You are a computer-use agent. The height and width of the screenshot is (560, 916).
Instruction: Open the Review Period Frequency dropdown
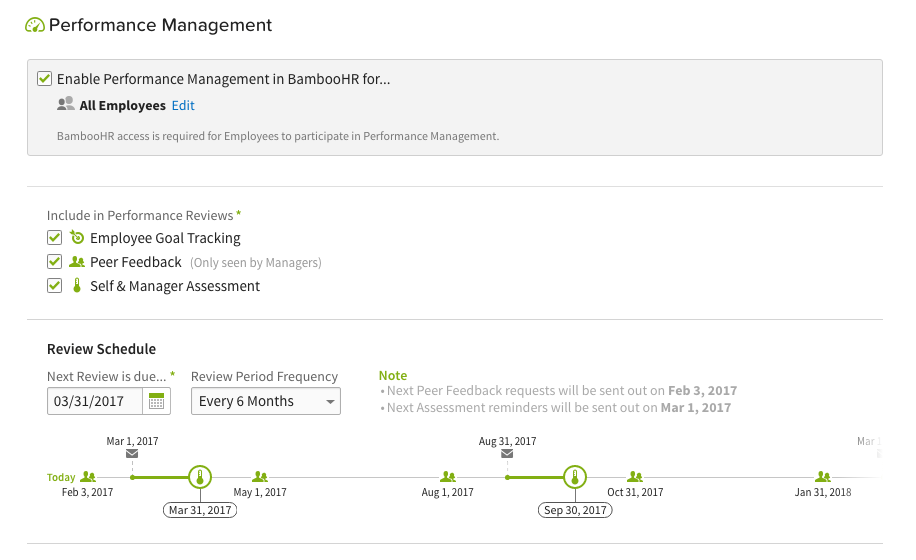tap(266, 401)
